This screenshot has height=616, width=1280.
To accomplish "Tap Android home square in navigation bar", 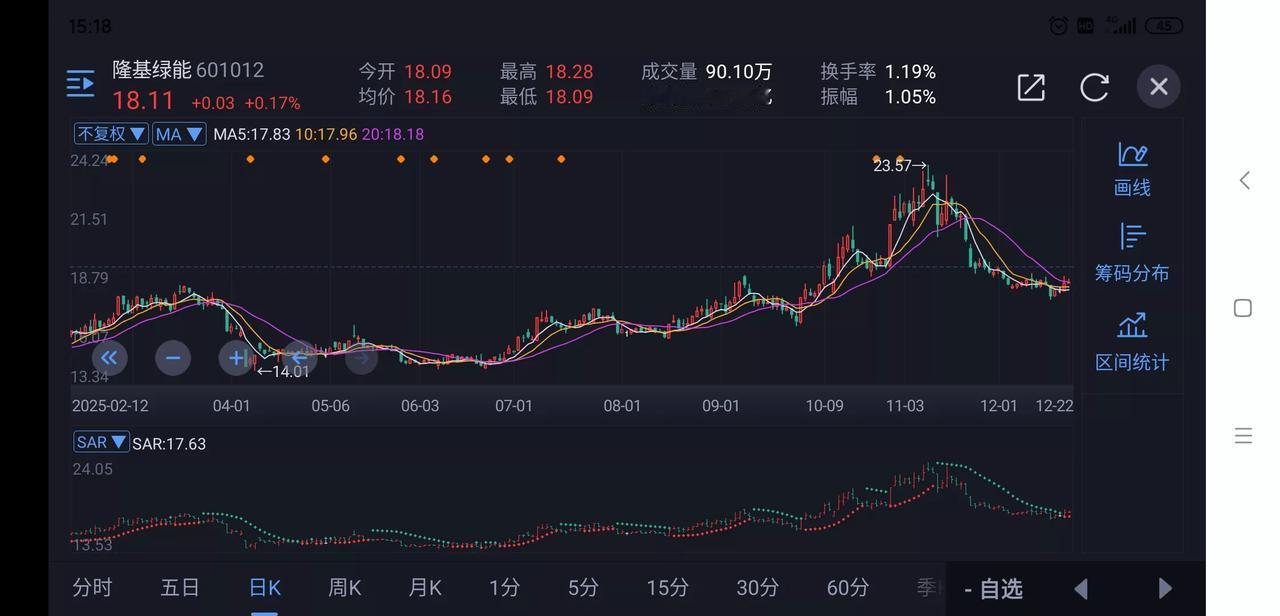I will pos(1243,308).
